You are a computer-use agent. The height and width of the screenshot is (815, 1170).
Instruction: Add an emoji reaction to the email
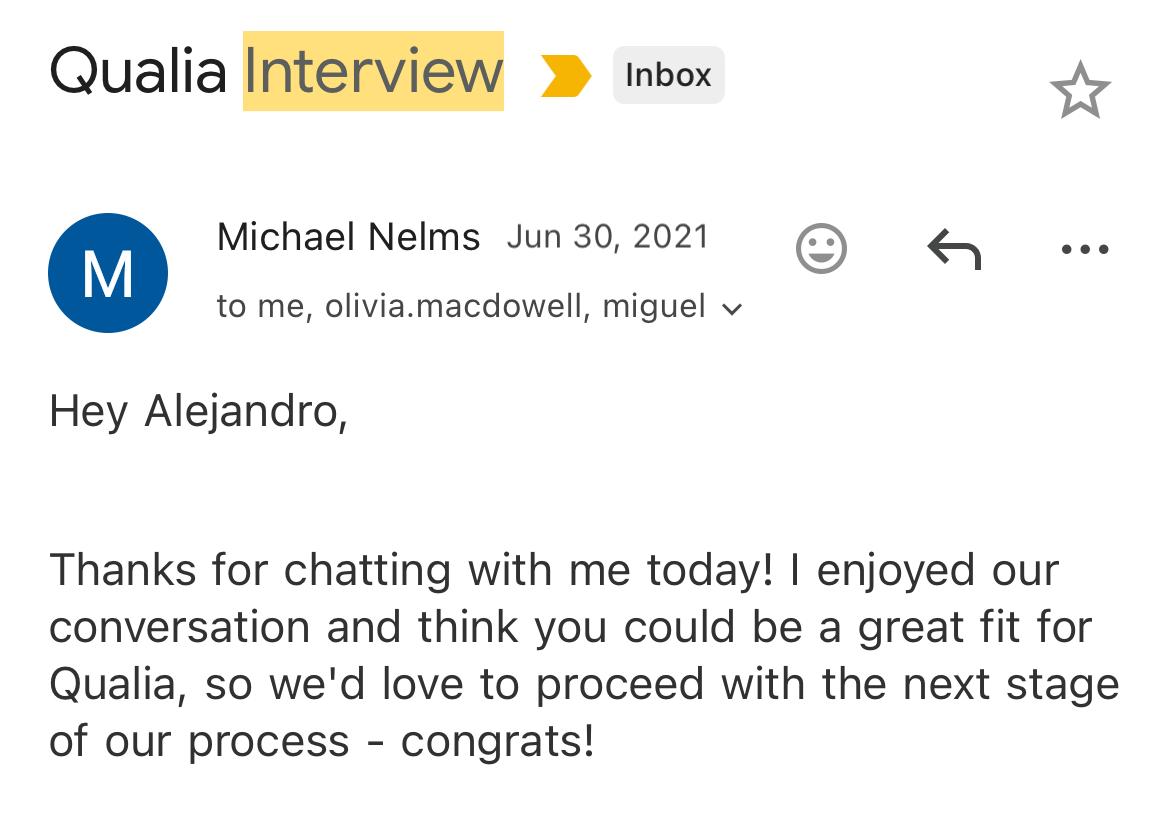point(822,248)
